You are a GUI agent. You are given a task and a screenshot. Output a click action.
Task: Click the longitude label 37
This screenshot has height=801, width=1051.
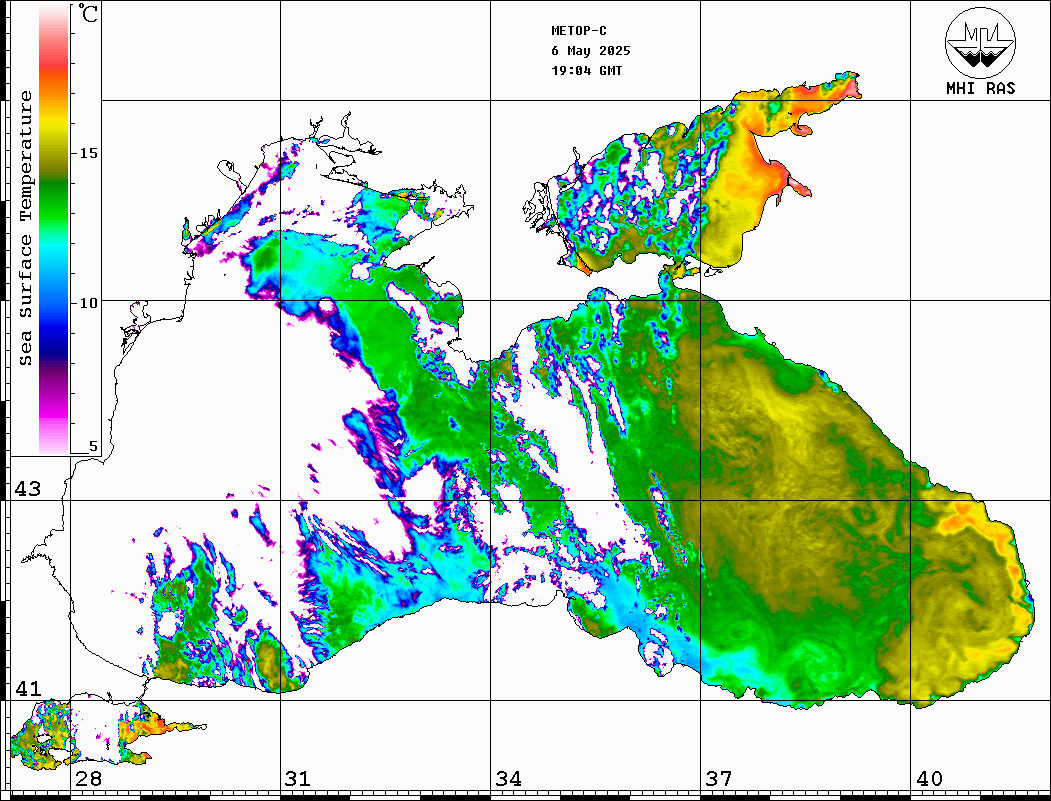[x=719, y=779]
